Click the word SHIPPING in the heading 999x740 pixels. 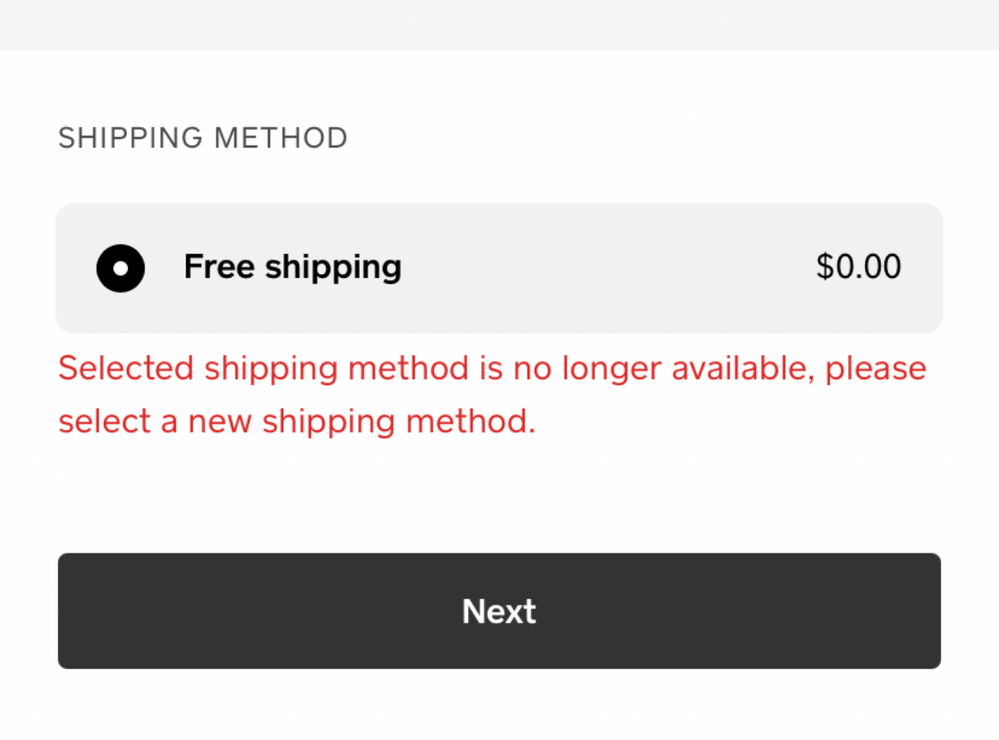click(130, 138)
